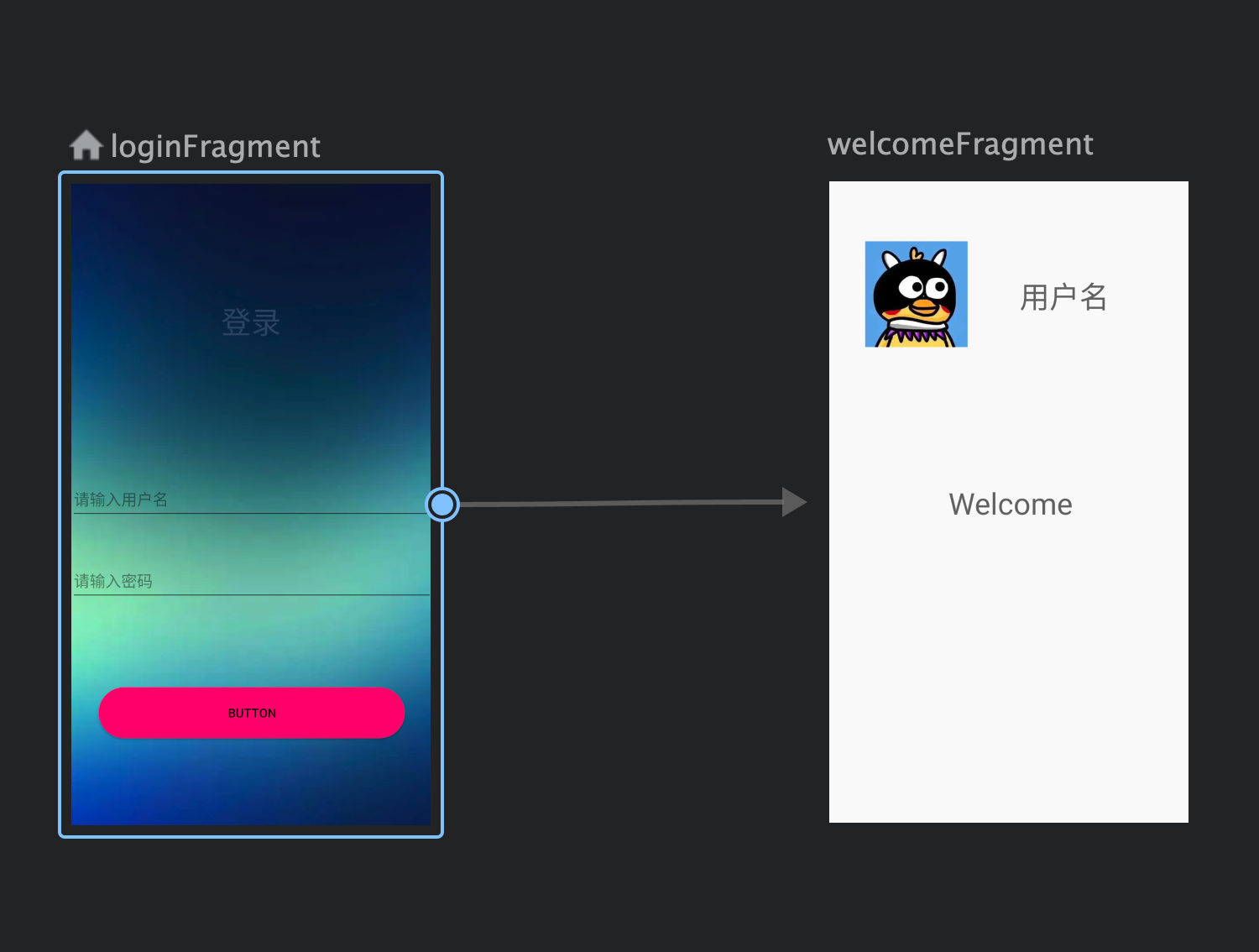The height and width of the screenshot is (952, 1259).
Task: Click the penguin avatar image in welcomeFragment
Action: [917, 294]
